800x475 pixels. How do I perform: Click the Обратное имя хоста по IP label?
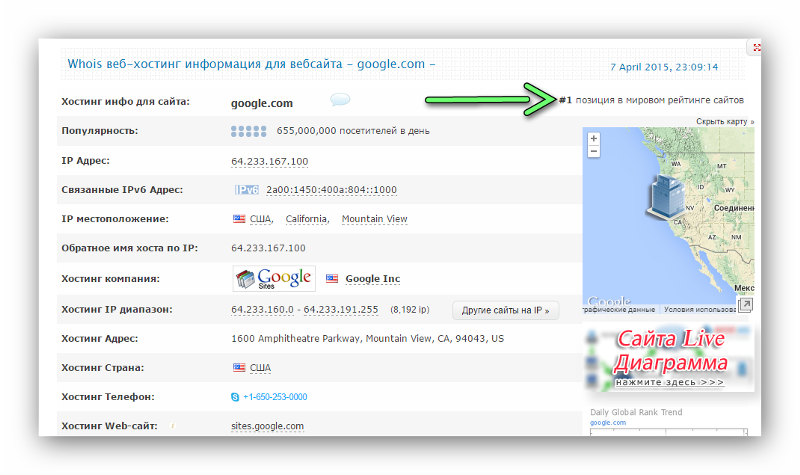[130, 248]
